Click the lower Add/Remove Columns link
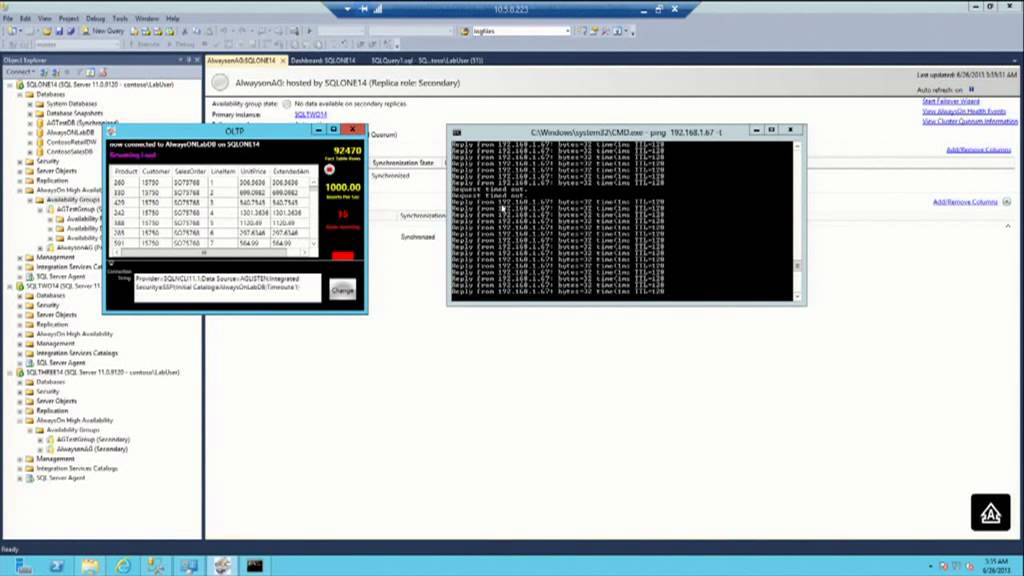1024x576 pixels. pos(965,202)
